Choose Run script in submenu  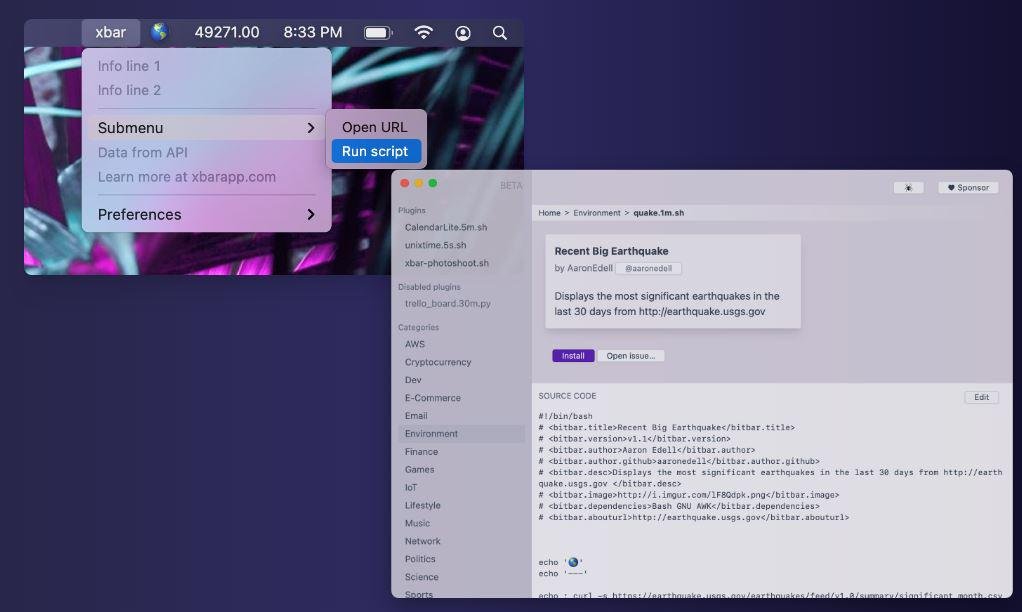[x=375, y=151]
